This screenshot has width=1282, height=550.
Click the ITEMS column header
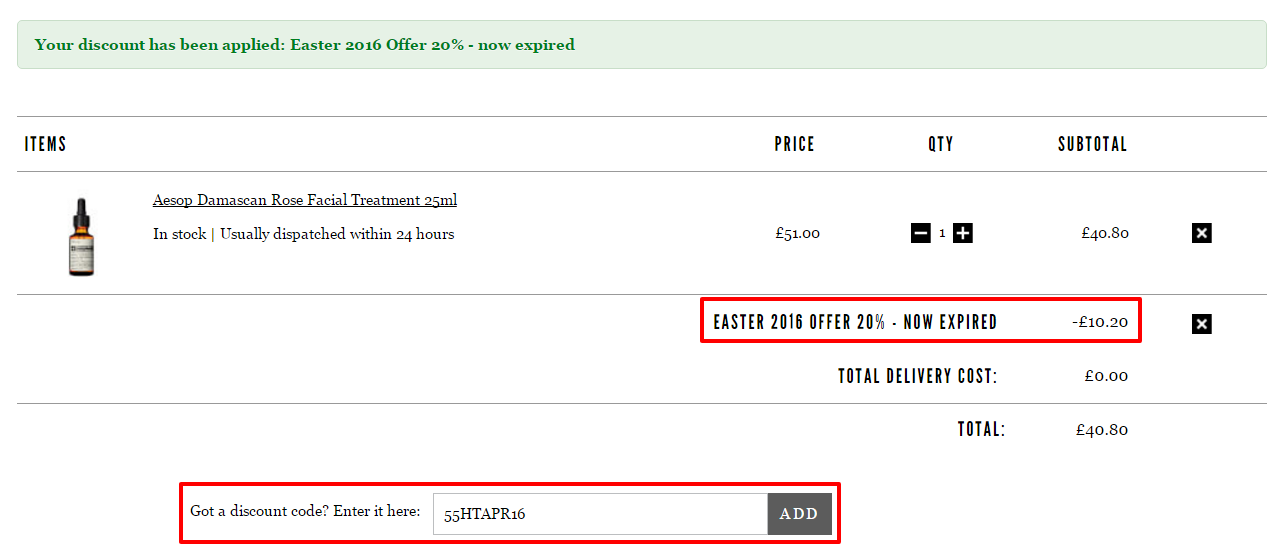pyautogui.click(x=46, y=144)
